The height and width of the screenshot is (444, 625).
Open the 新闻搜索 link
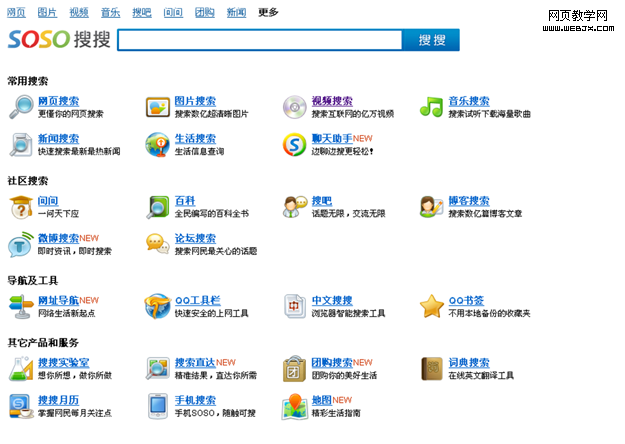pos(58,139)
